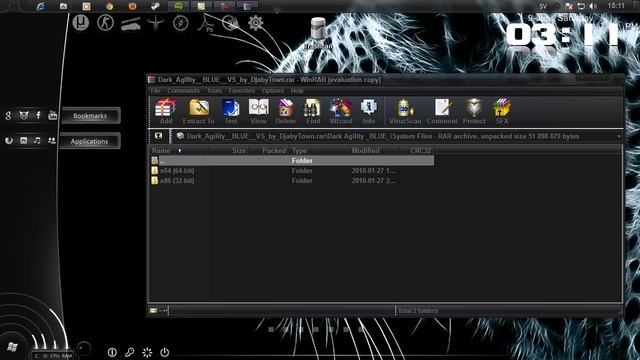Viewport: 640px width, 360px height.
Task: Launch uTorrent from the top dock
Action: [81, 22]
